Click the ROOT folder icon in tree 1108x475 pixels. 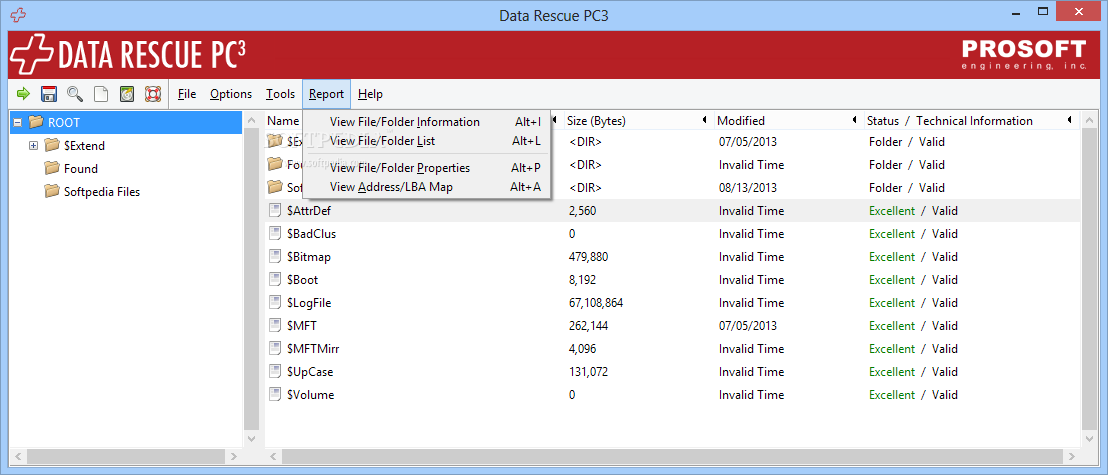coord(36,122)
